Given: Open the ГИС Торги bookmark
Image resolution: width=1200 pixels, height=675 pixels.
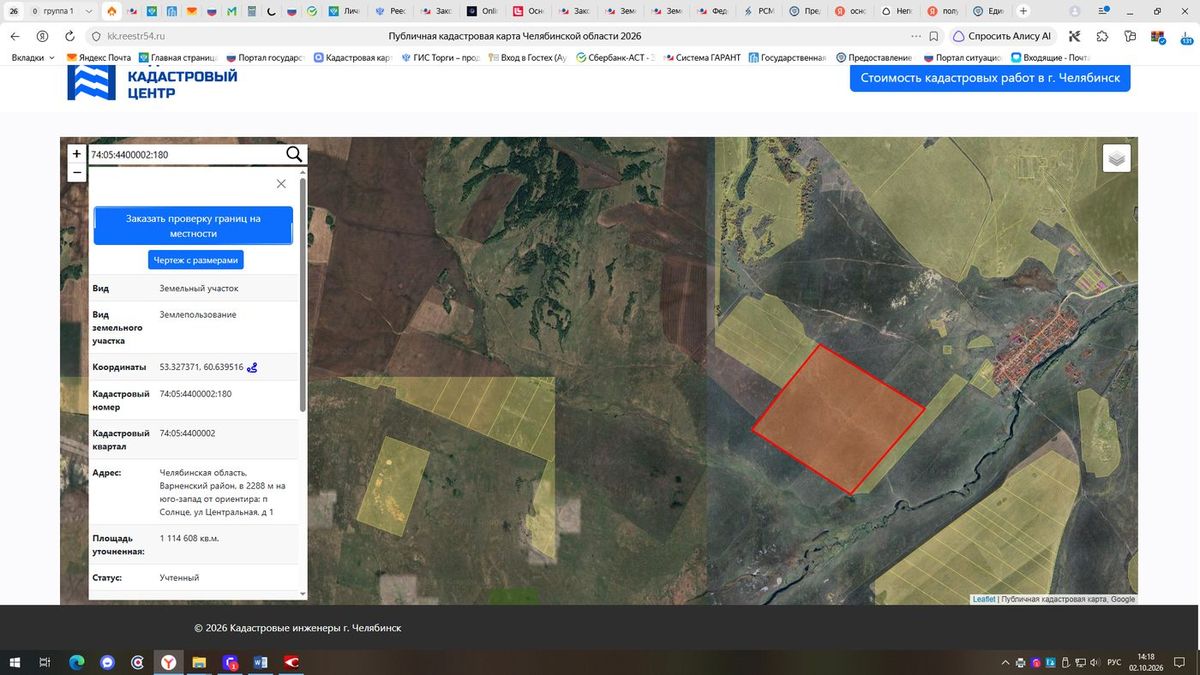Looking at the screenshot, I should click(x=440, y=58).
